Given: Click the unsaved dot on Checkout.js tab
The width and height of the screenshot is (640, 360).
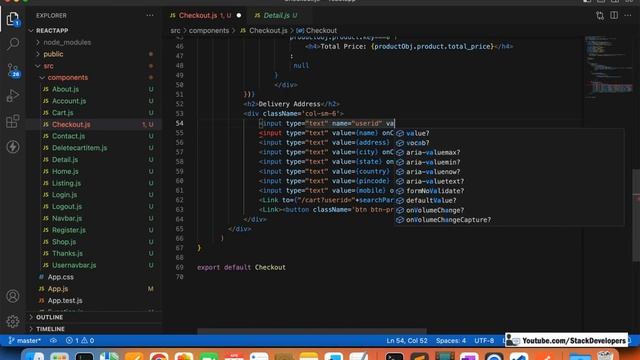Looking at the screenshot, I should (239, 16).
